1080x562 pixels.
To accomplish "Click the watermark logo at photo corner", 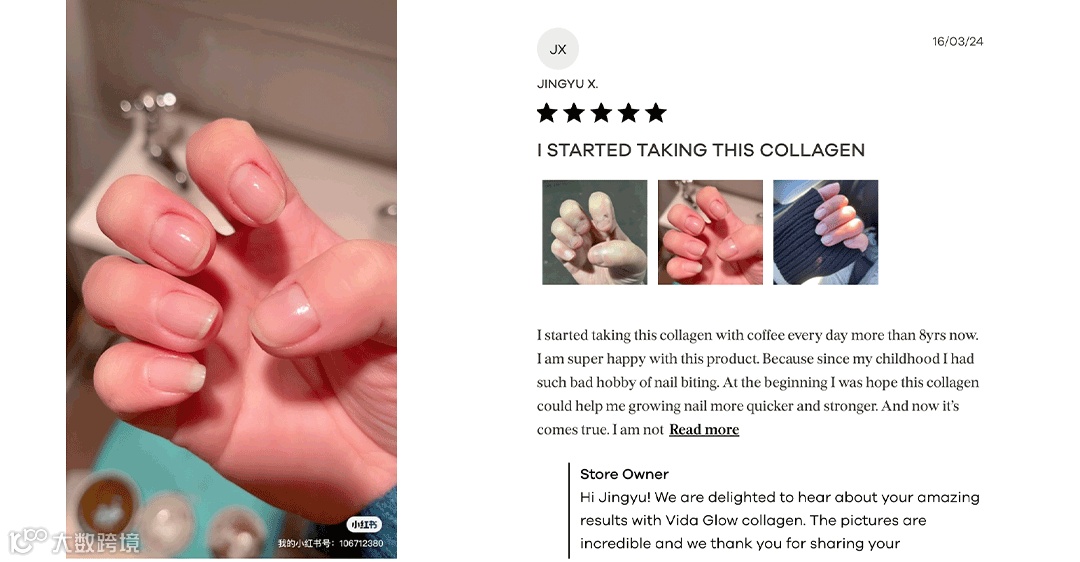I will coord(74,542).
